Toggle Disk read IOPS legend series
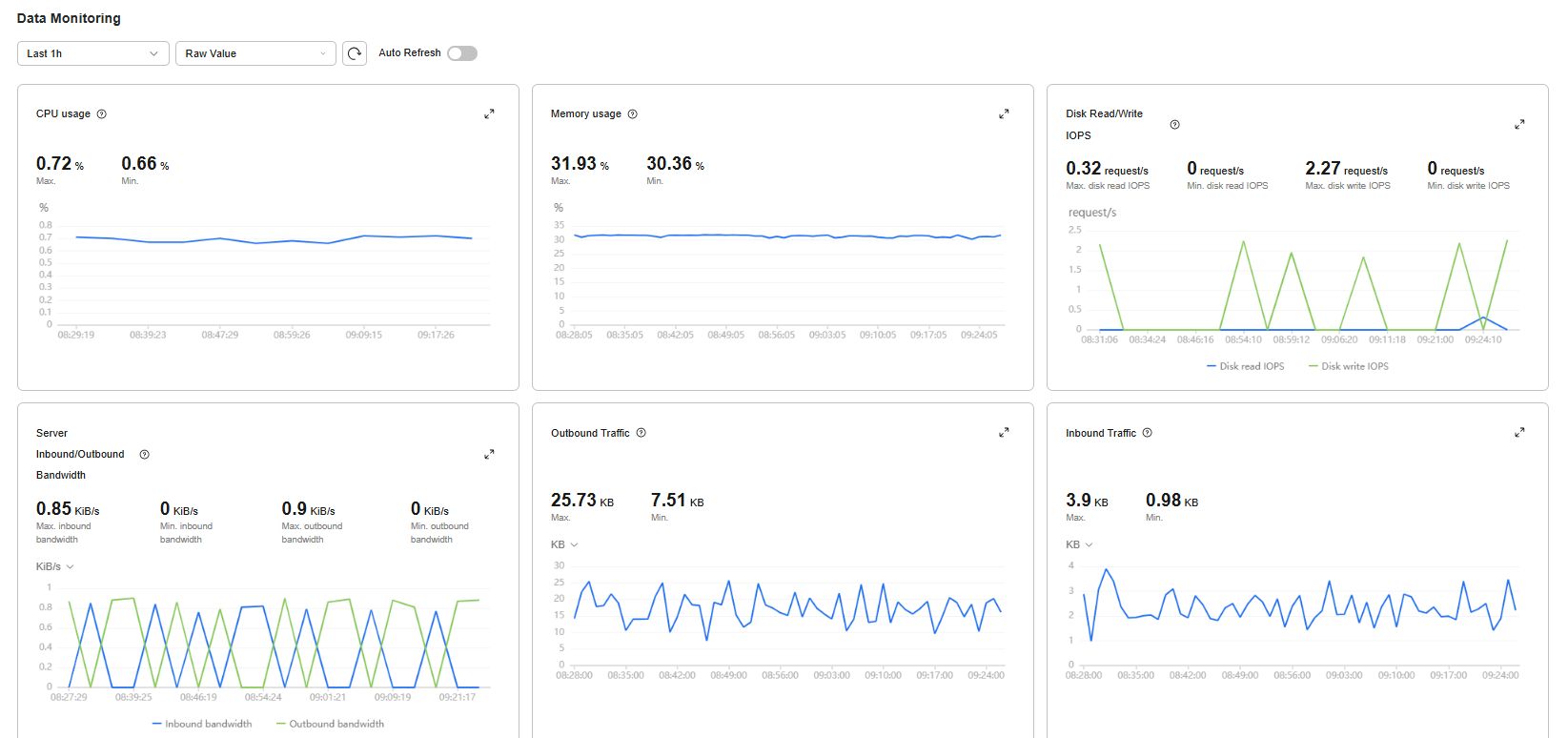 1245,366
